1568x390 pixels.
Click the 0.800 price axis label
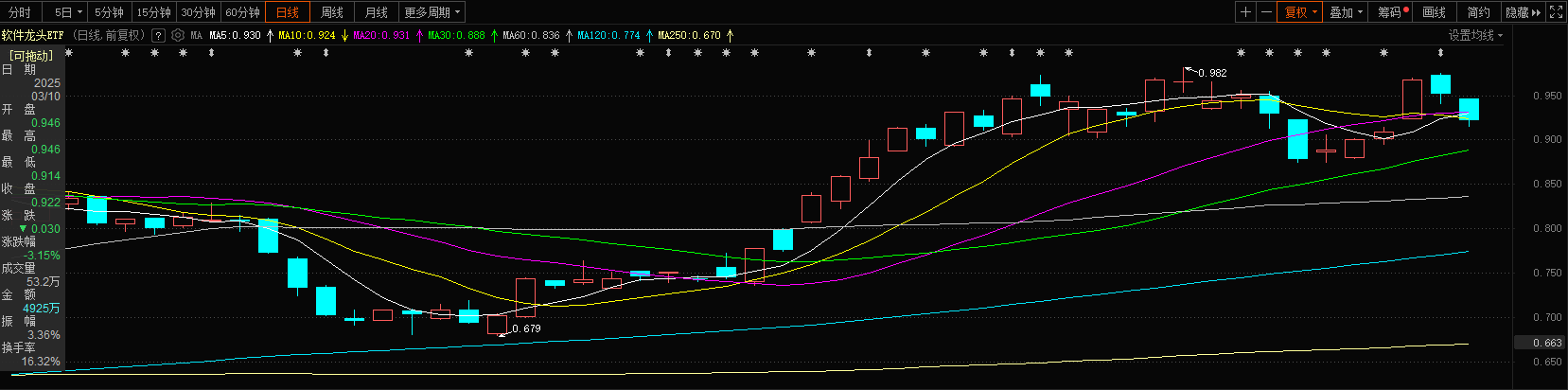coord(1547,228)
